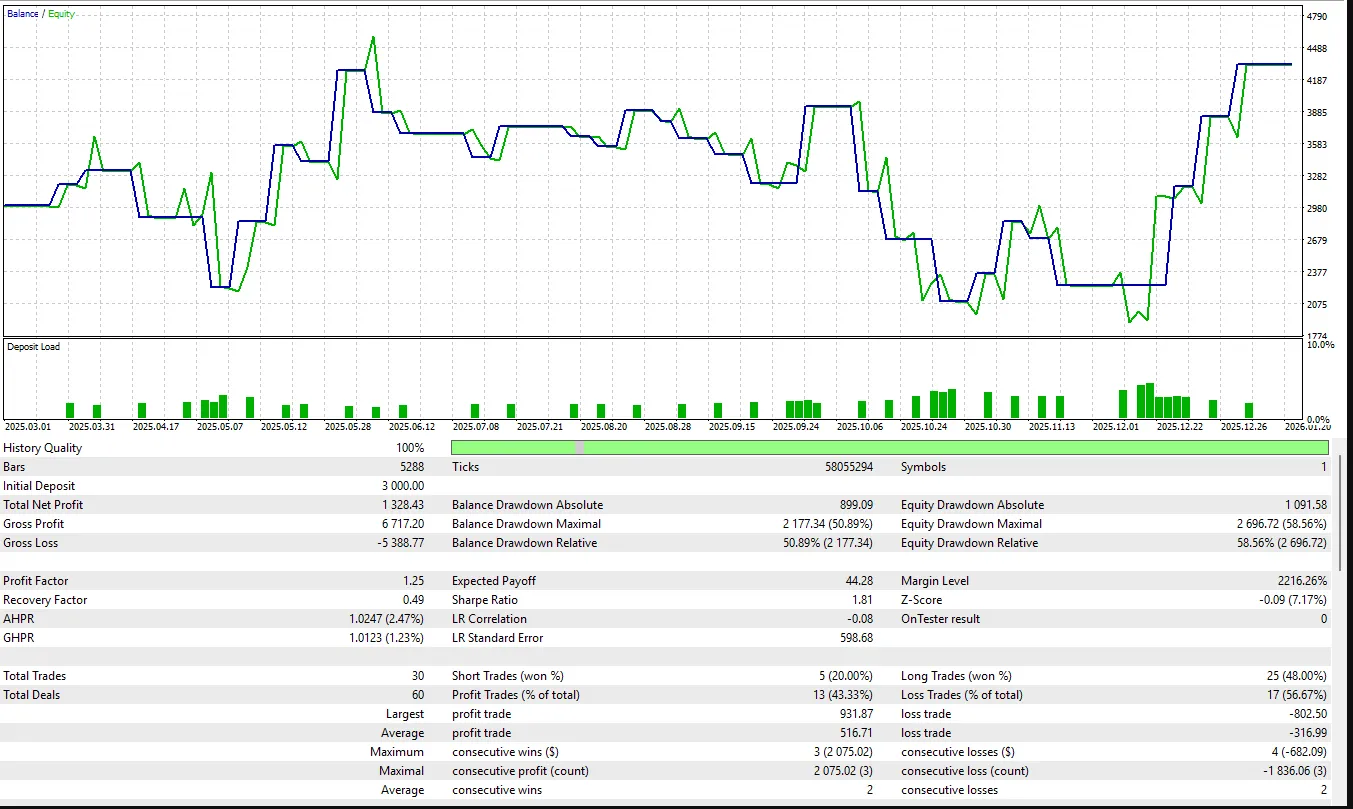Viewport: 1353px width, 809px height.
Task: Select the Total Trades value 30
Action: click(x=417, y=676)
